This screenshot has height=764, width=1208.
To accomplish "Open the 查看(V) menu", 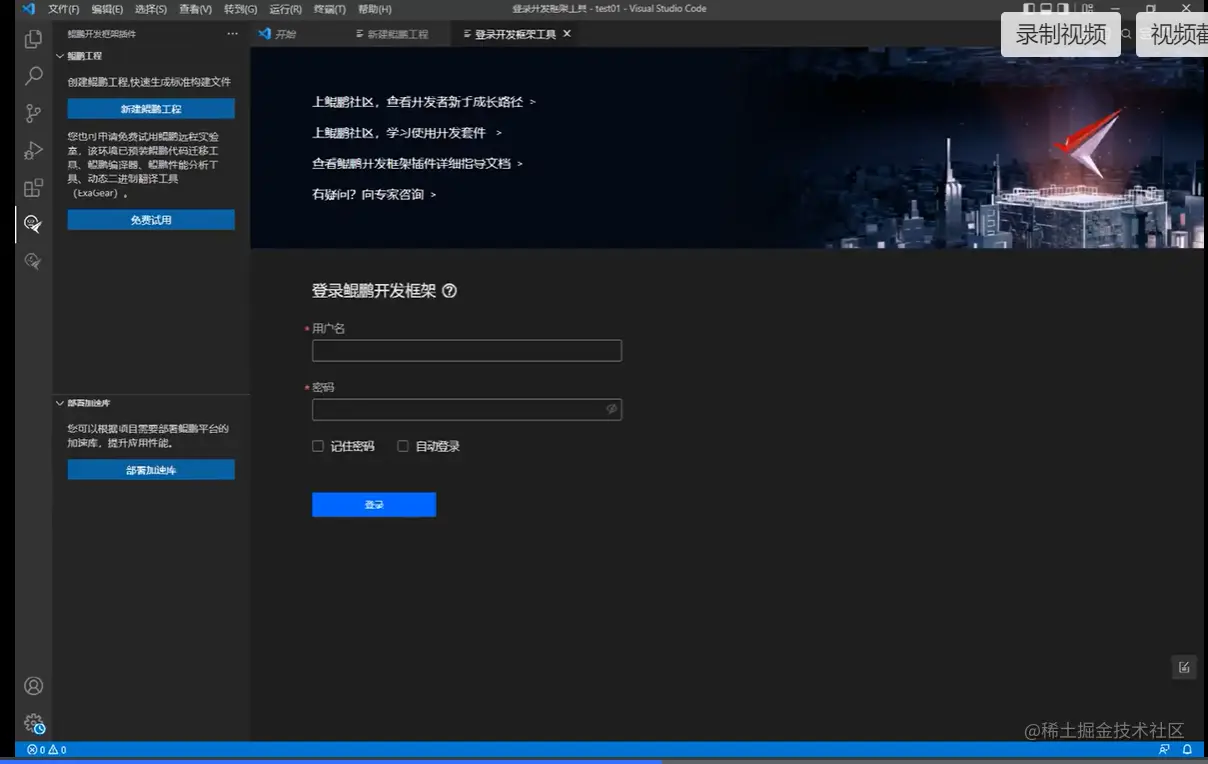I will (x=195, y=9).
